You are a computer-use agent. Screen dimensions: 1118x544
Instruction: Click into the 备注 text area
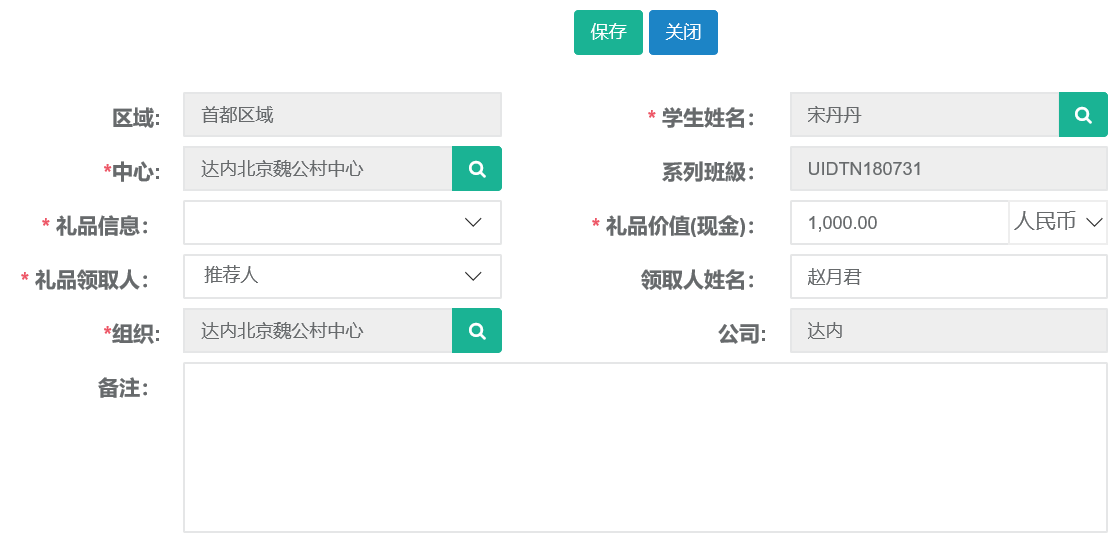pos(645,447)
